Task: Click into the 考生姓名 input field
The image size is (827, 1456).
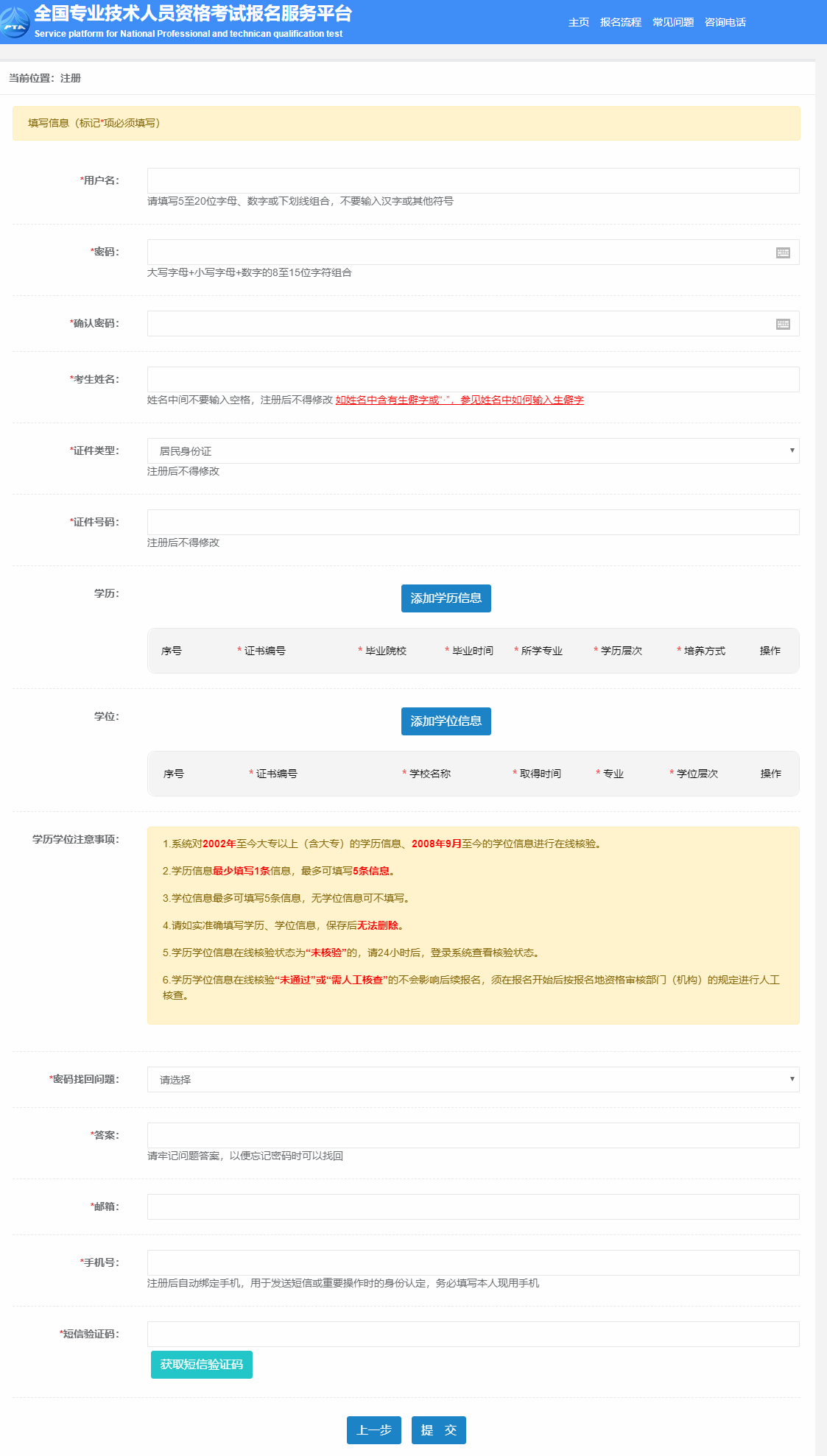Action: click(x=474, y=379)
